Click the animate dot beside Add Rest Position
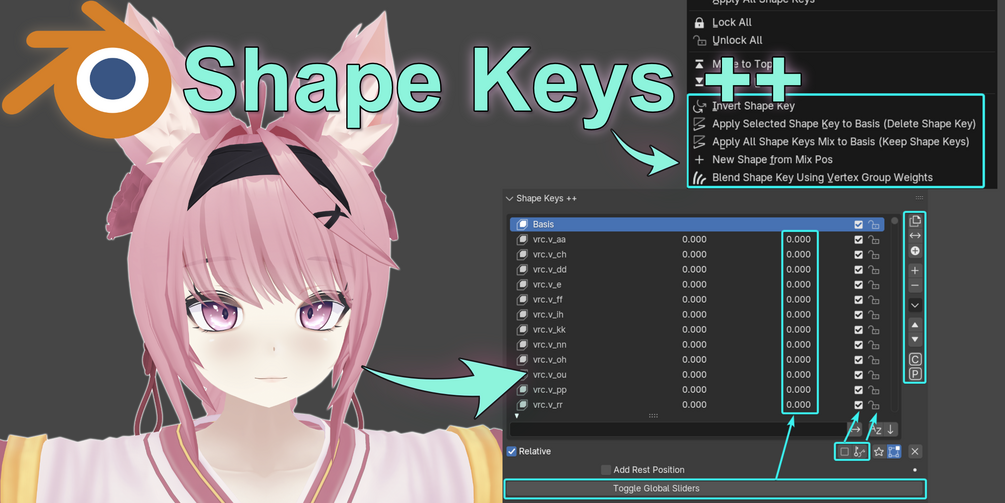This screenshot has width=1005, height=503. (x=915, y=470)
